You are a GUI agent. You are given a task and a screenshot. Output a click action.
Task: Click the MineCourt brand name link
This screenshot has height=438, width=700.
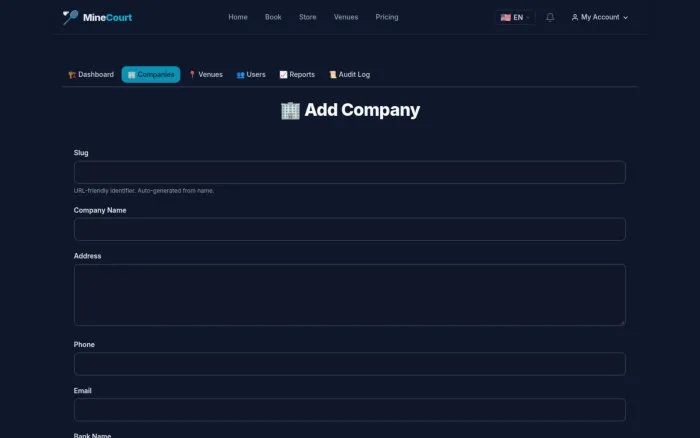pyautogui.click(x=107, y=17)
